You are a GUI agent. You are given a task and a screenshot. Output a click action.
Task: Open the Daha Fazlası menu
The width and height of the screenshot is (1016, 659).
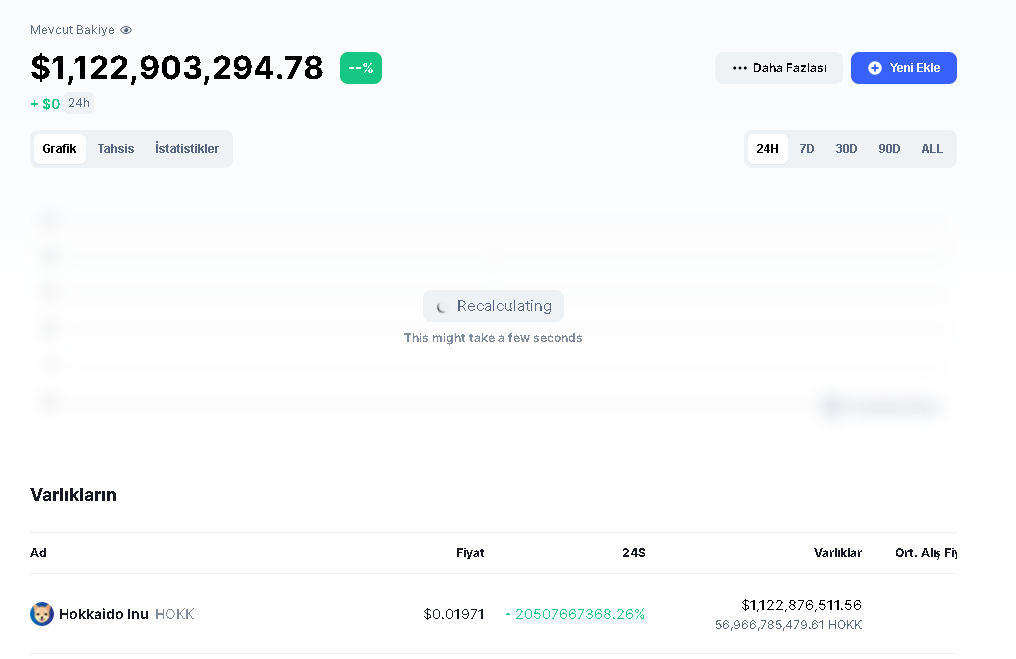[x=779, y=68]
